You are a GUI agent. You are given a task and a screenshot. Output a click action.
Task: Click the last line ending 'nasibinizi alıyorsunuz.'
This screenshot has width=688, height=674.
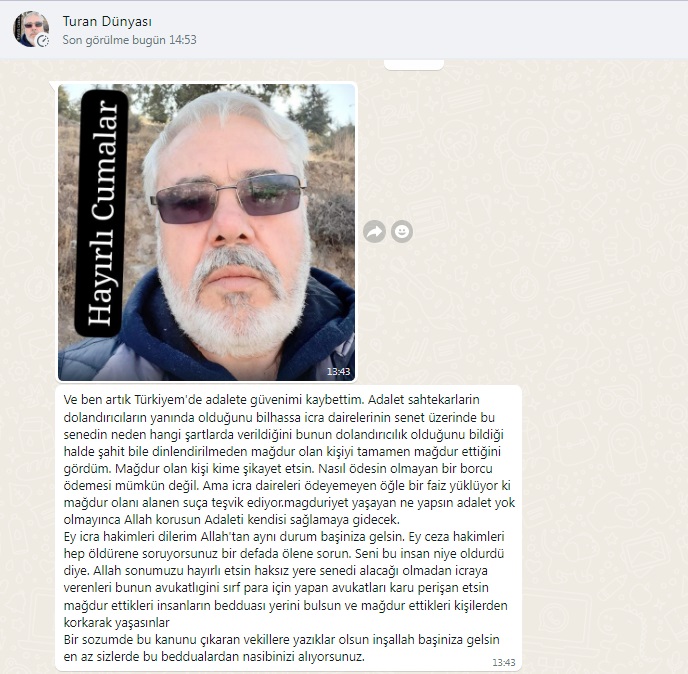[214, 656]
